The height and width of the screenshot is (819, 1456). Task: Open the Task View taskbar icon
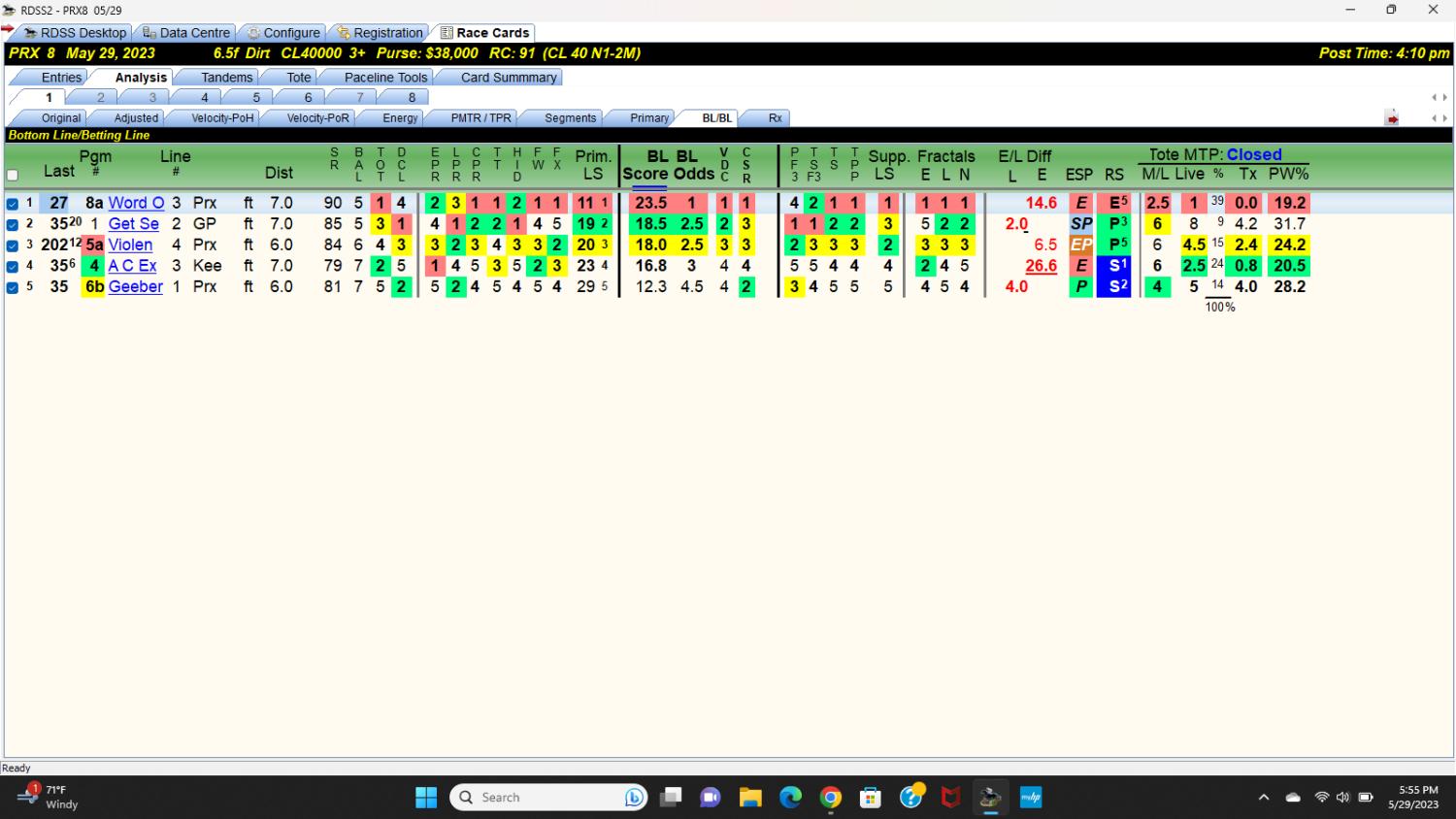point(671,798)
